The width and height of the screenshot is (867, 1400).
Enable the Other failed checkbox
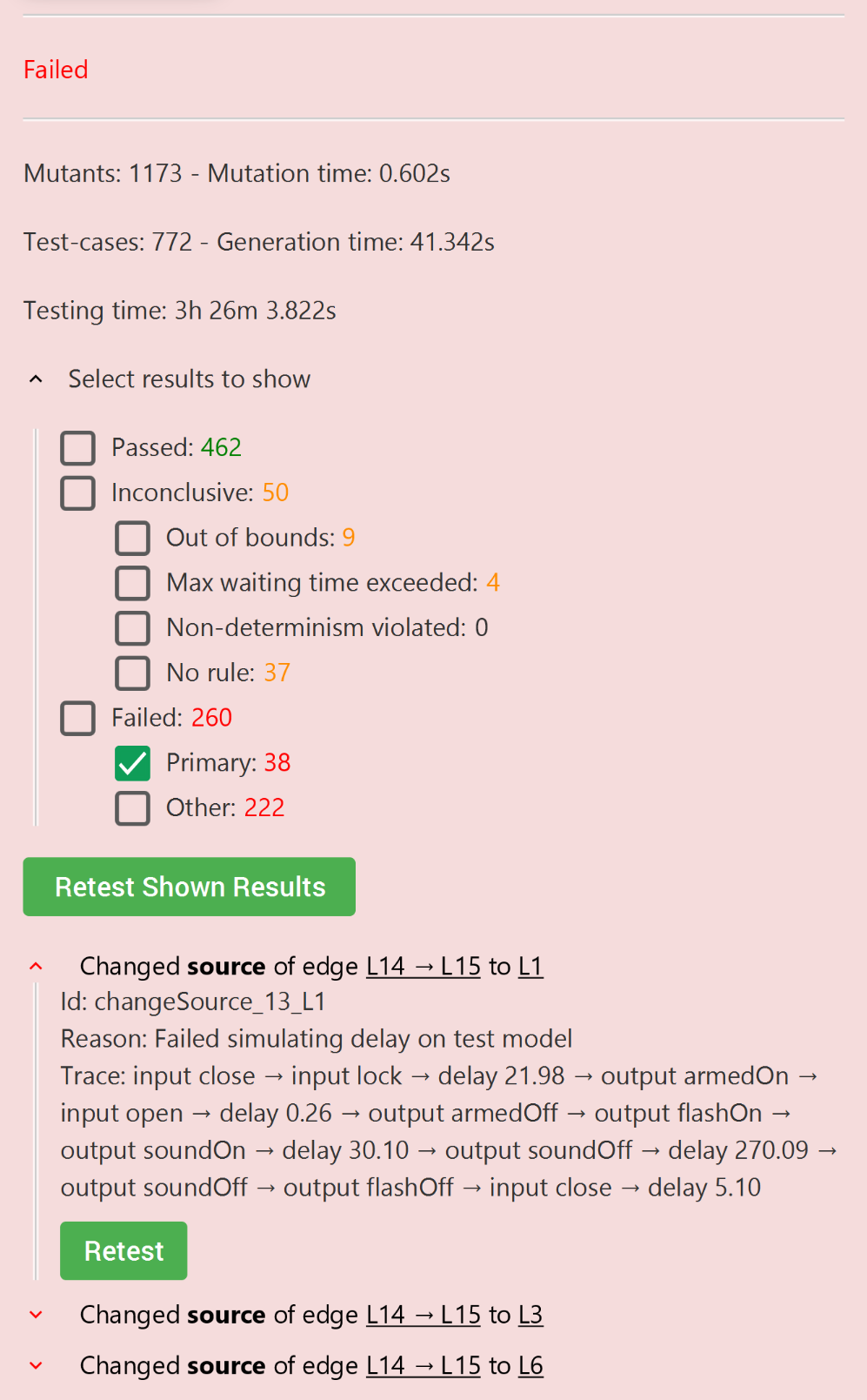(133, 808)
